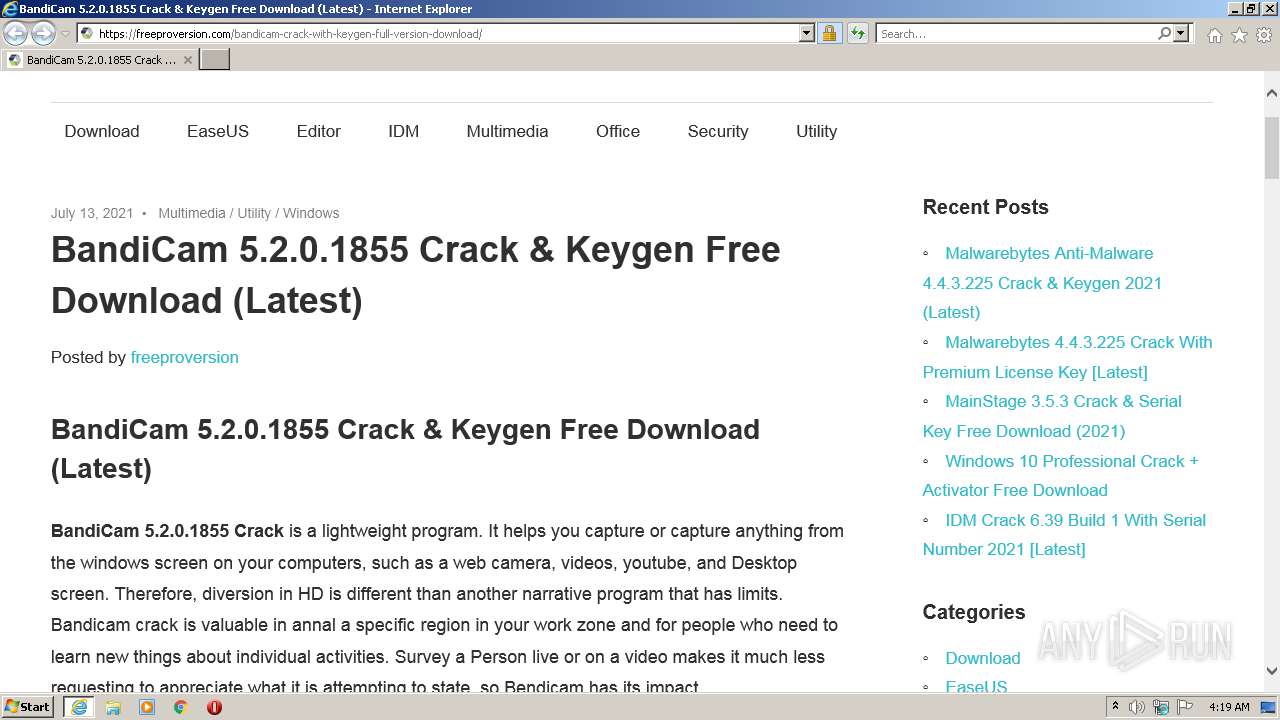The image size is (1280, 720).
Task: Open Malwarebytes Anti-Malware 4.4.3.225 Crack post
Action: coord(1043,283)
